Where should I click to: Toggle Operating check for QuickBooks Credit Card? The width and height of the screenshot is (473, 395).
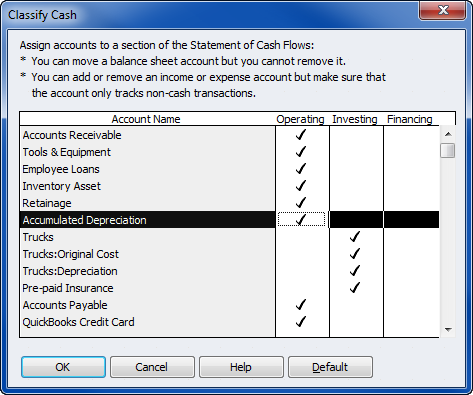tap(302, 322)
